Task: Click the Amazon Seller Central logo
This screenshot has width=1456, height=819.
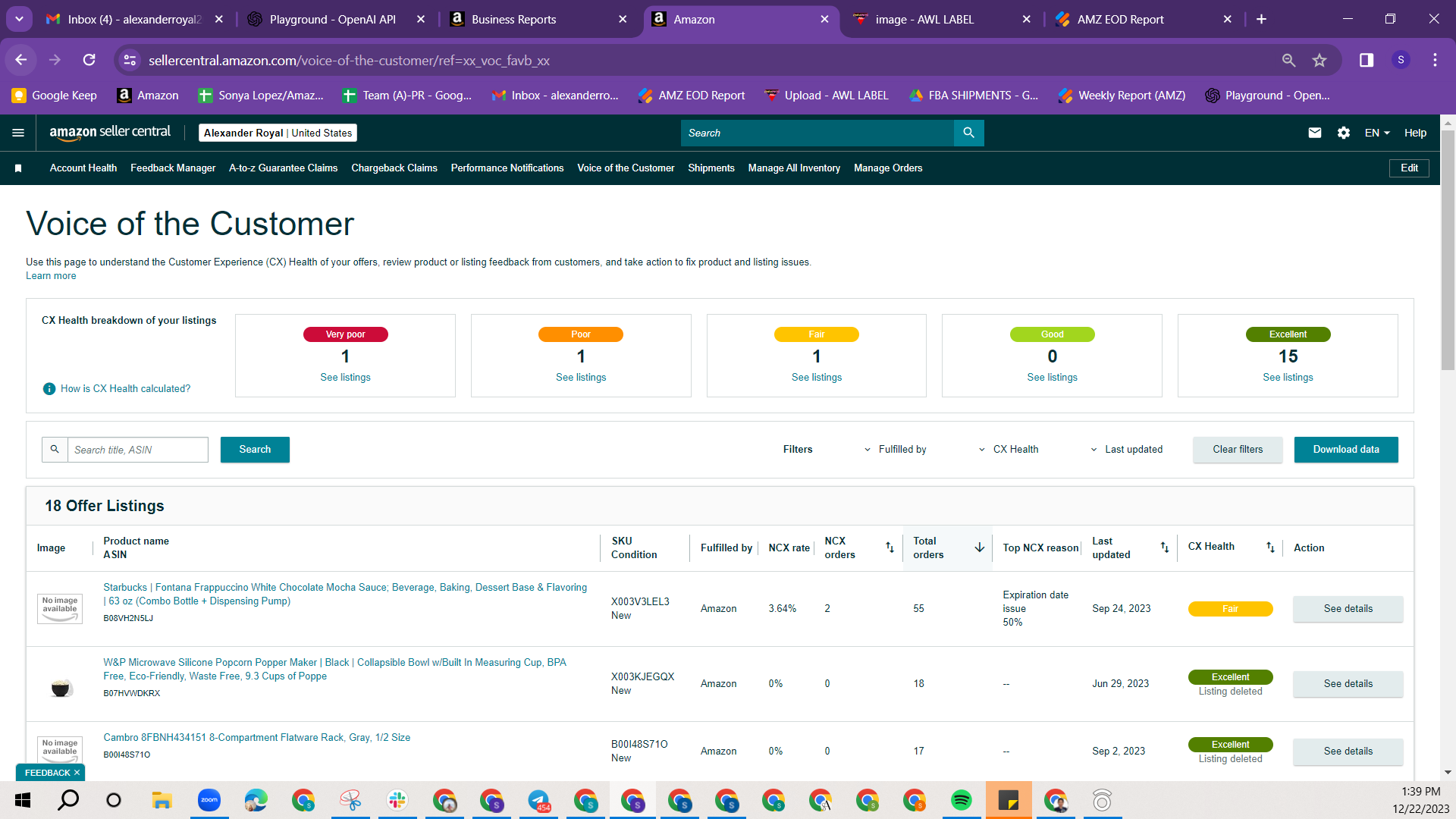Action: [110, 133]
